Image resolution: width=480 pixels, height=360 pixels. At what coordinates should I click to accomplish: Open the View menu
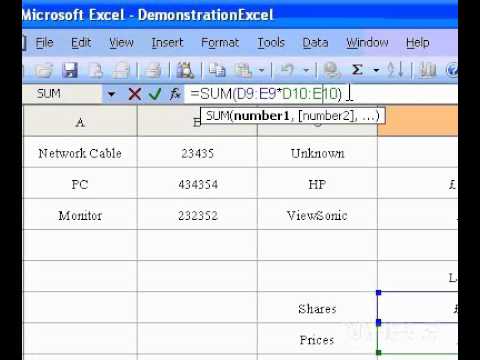(121, 43)
